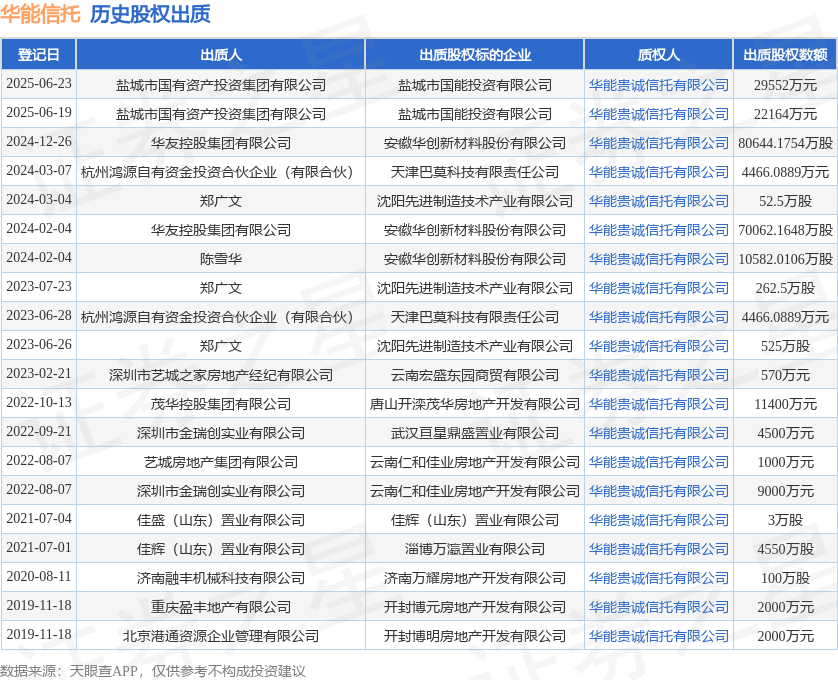
Task: Click the 出质股权数额 column header
Action: click(x=785, y=55)
